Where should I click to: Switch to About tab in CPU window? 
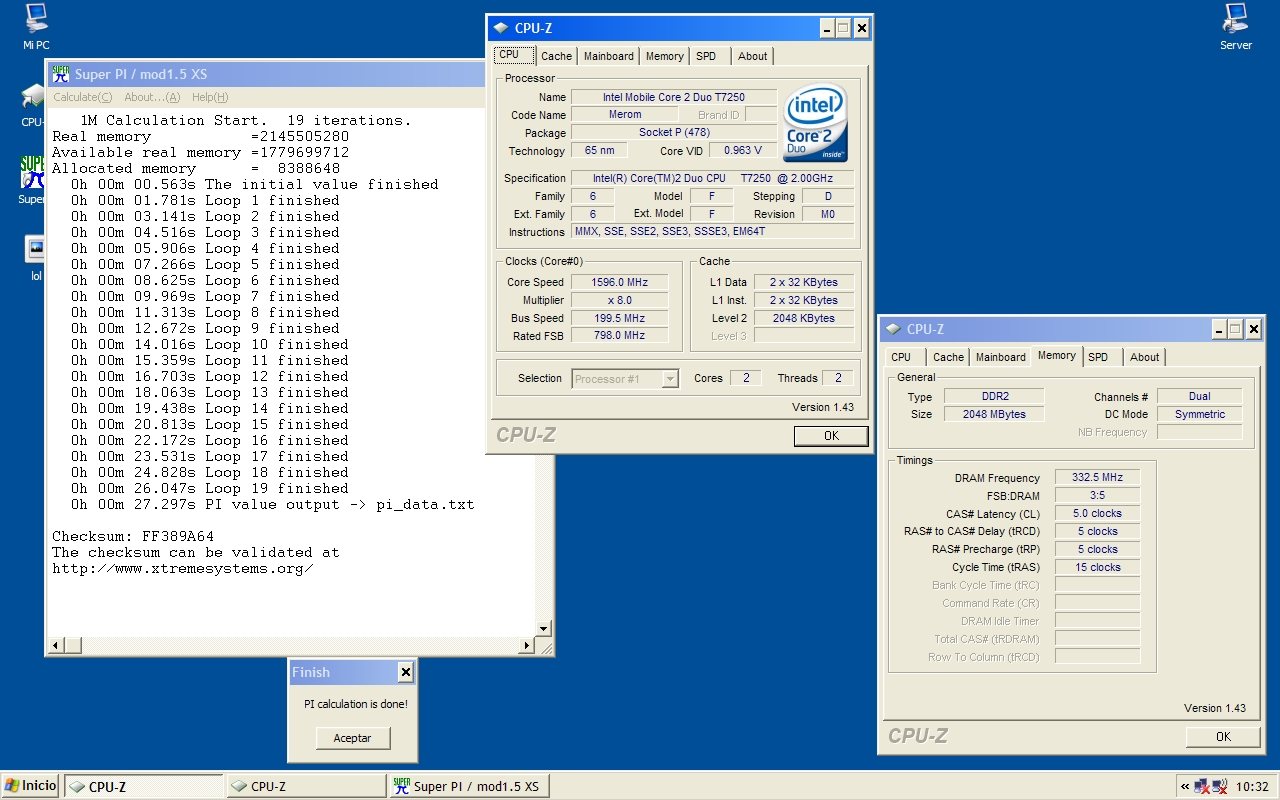click(753, 56)
